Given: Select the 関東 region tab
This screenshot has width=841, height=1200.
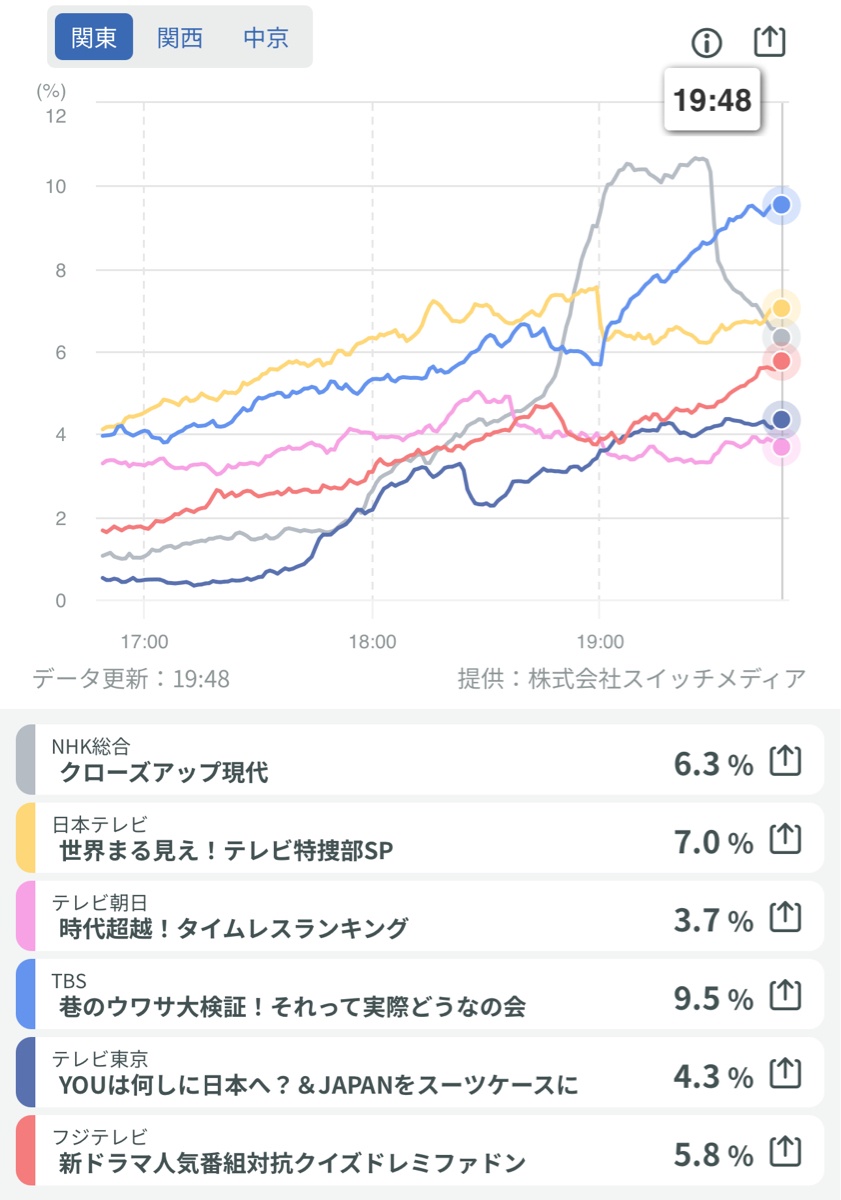Looking at the screenshot, I should pos(94,37).
